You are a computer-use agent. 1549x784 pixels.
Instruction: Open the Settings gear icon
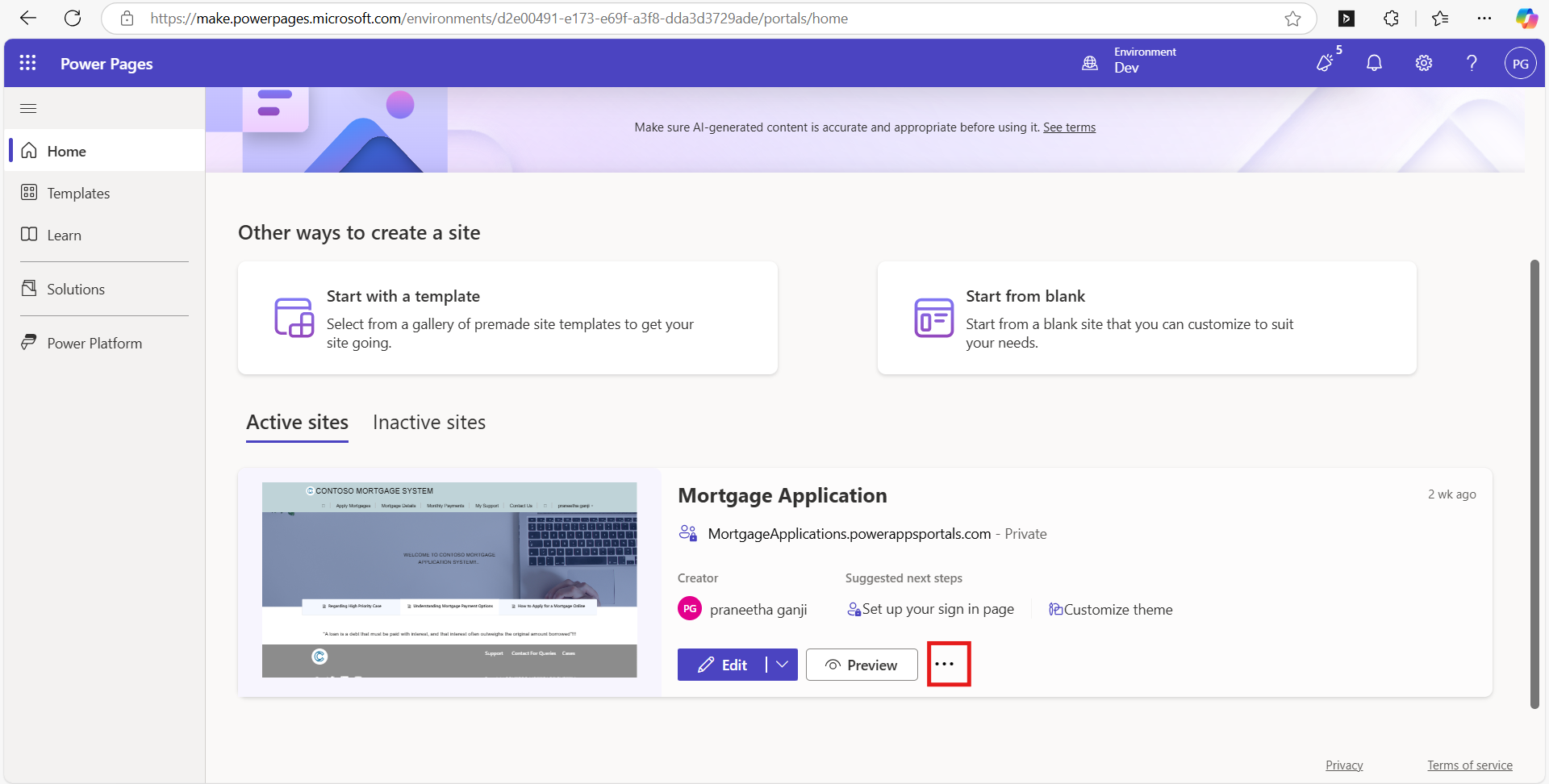(1423, 63)
